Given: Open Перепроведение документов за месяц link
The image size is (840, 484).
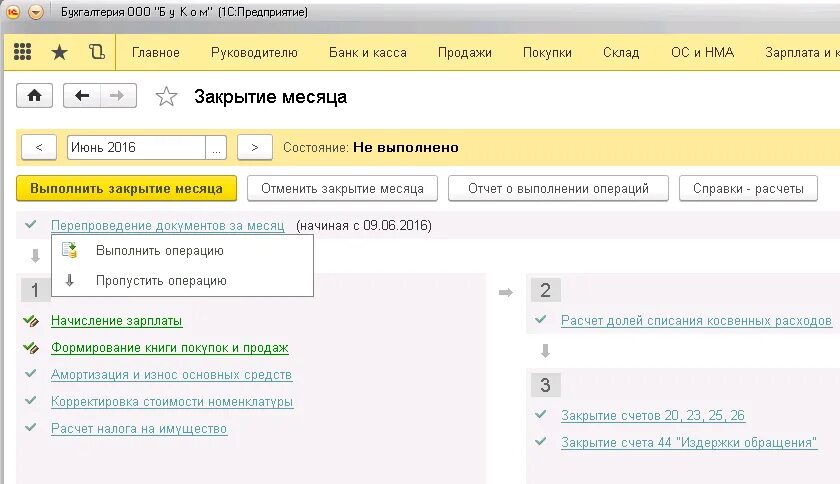Looking at the screenshot, I should (x=168, y=226).
